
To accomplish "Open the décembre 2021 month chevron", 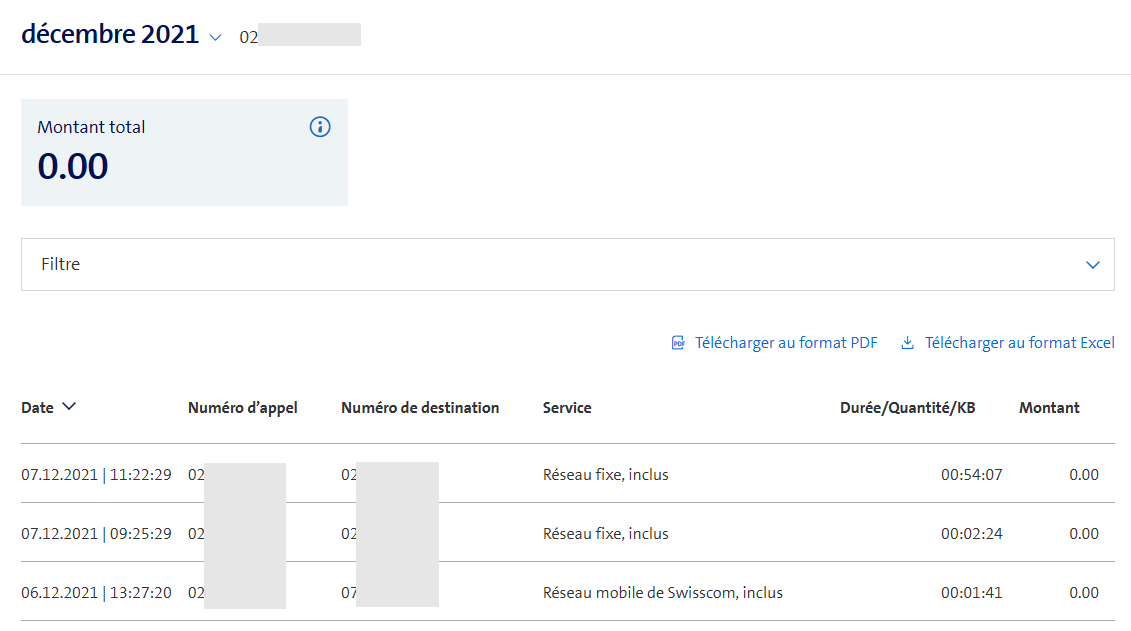I will tap(215, 37).
